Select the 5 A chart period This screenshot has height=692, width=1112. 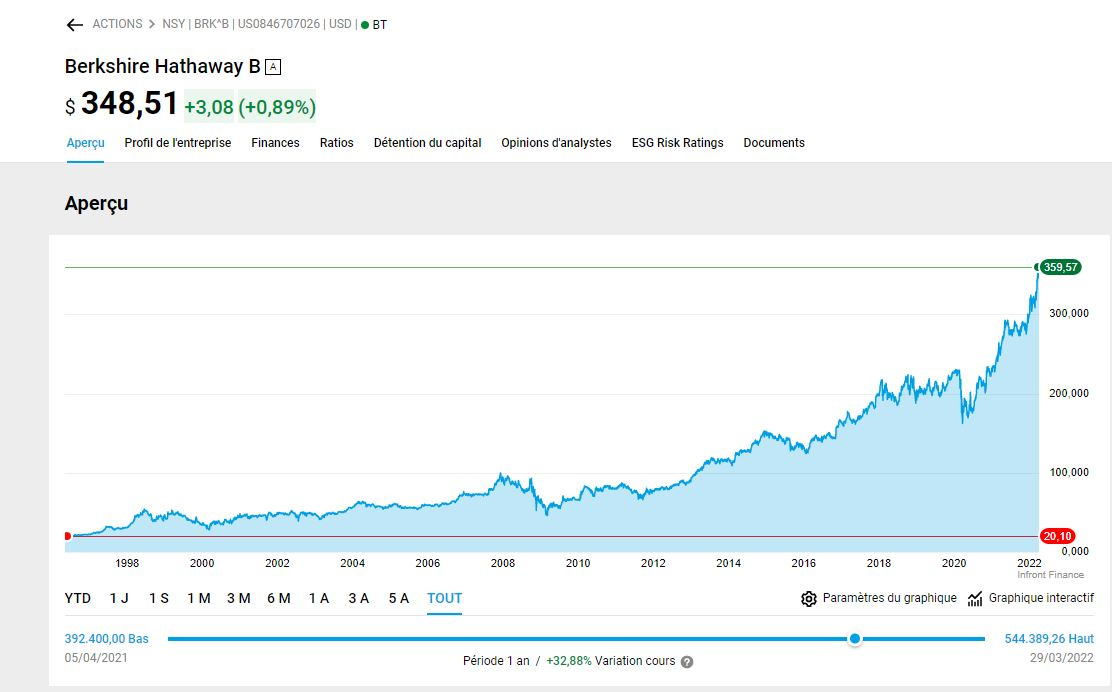click(x=399, y=598)
